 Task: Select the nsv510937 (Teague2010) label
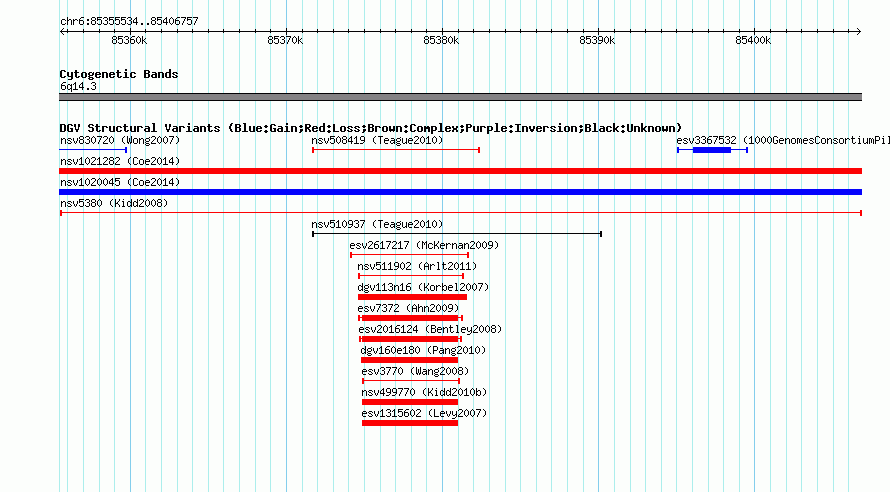(377, 224)
